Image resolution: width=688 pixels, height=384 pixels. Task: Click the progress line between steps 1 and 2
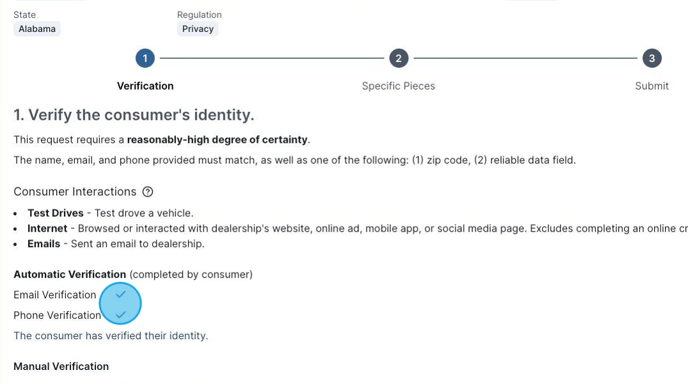272,58
